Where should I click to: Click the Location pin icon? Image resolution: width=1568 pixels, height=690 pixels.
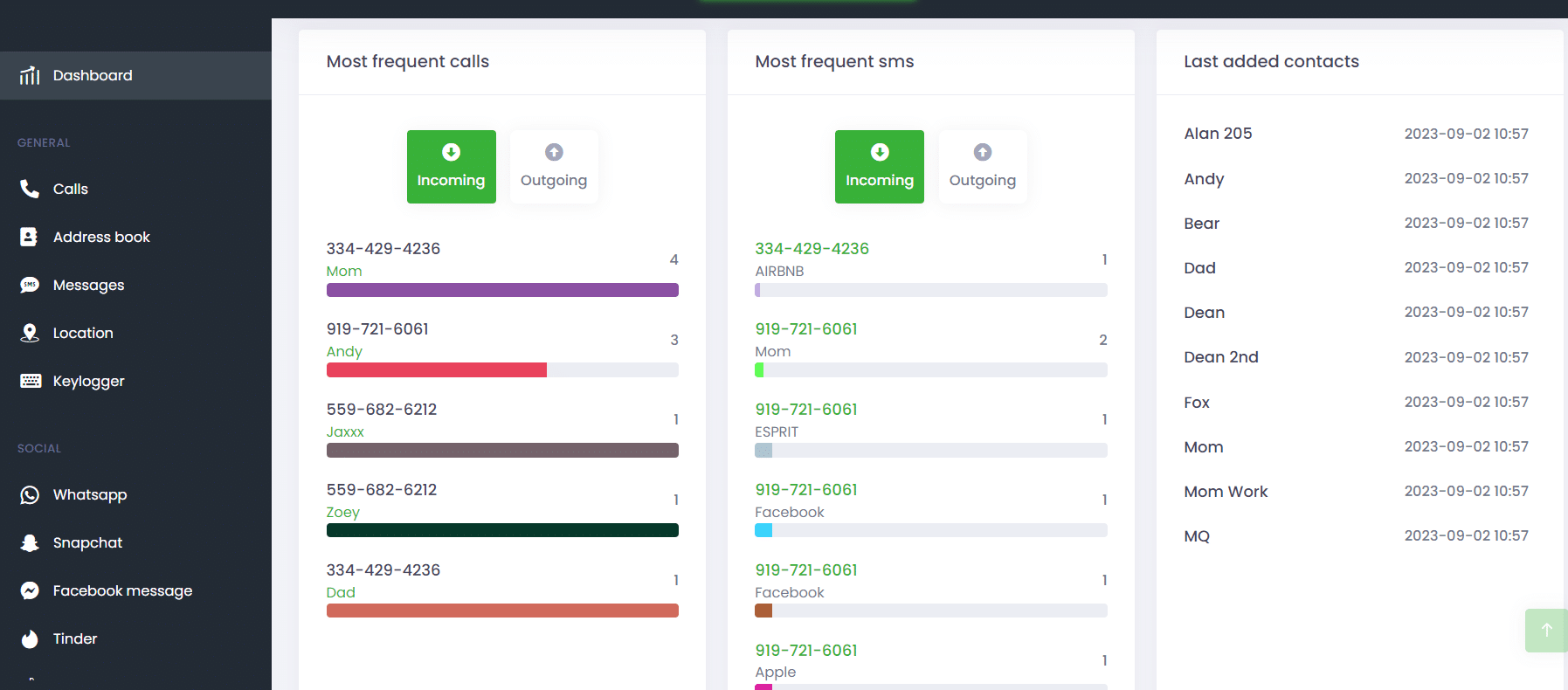click(30, 333)
